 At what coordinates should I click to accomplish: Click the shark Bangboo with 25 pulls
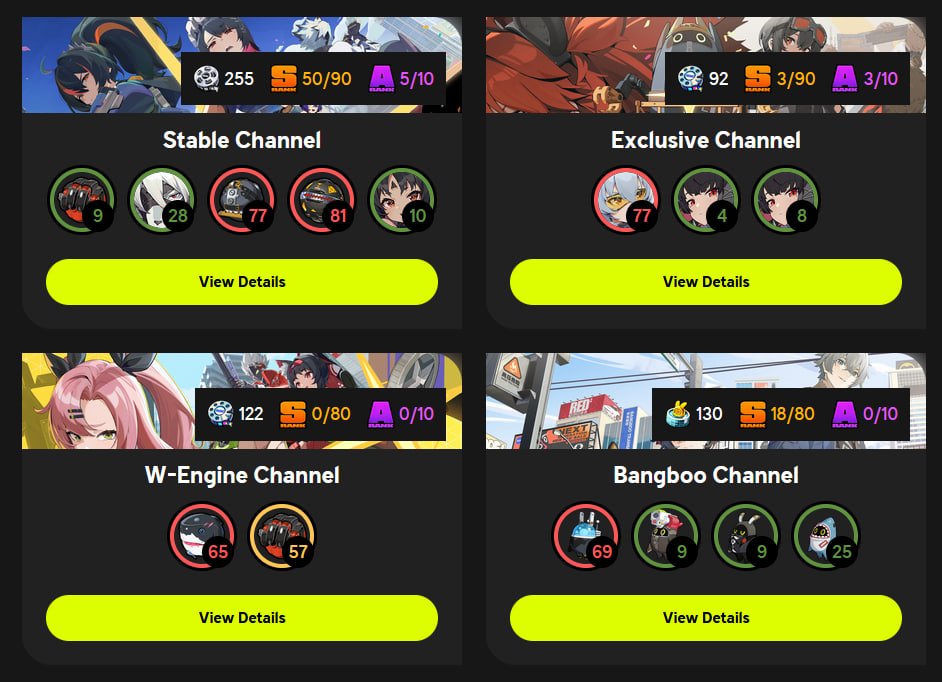(826, 535)
